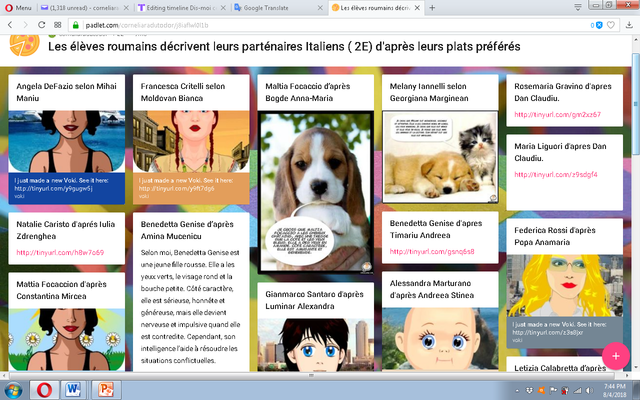Click the Selon moi Benedetta Genise description text
This screenshot has height=400, width=640.
pyautogui.click(x=191, y=307)
